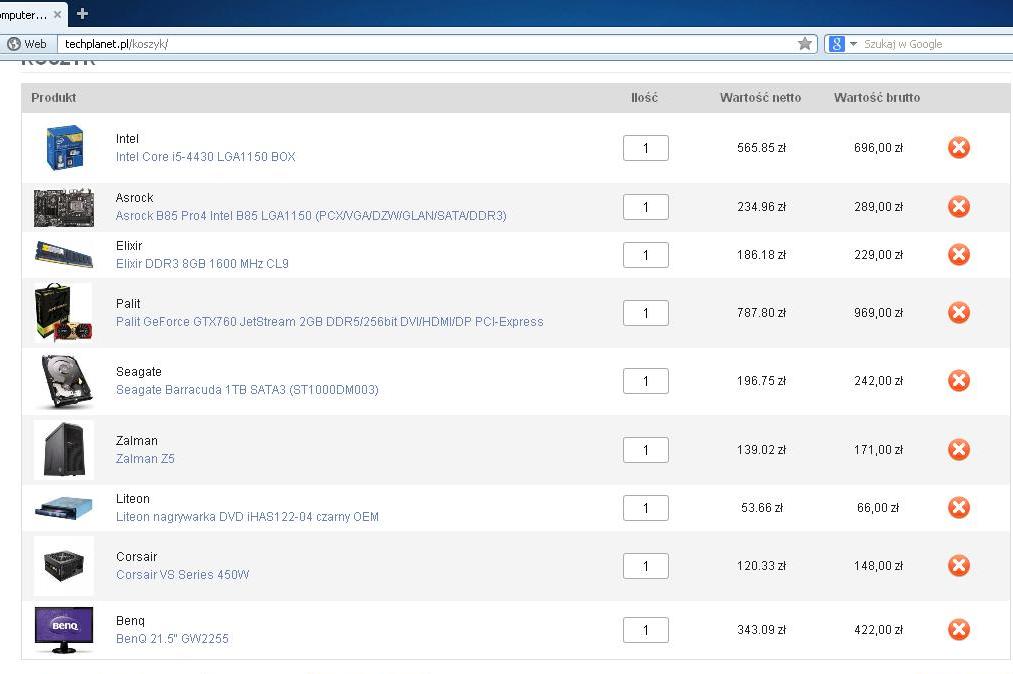Click the Produkt column header
The image size is (1013, 674).
pos(54,98)
